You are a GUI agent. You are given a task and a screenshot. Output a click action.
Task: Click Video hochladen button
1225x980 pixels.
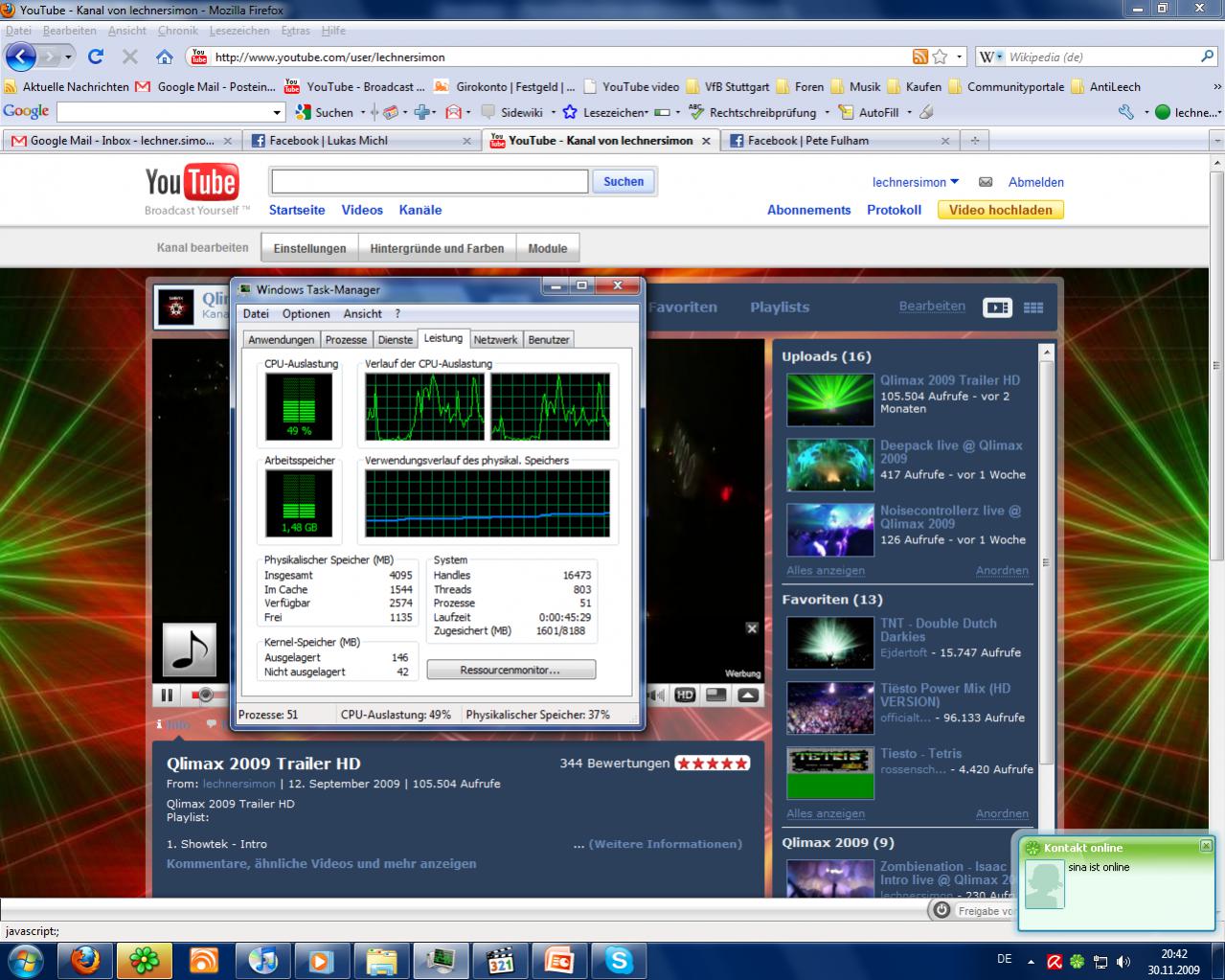coord(1000,210)
